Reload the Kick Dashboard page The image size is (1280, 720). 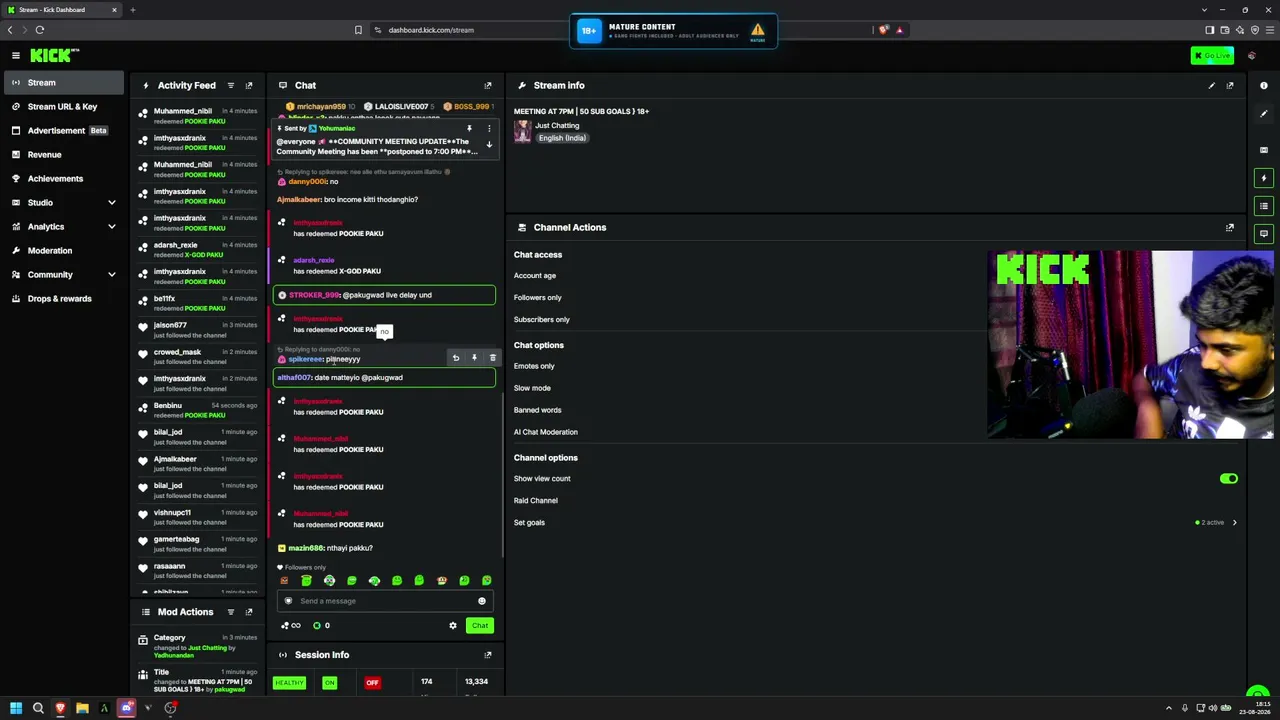click(x=40, y=30)
